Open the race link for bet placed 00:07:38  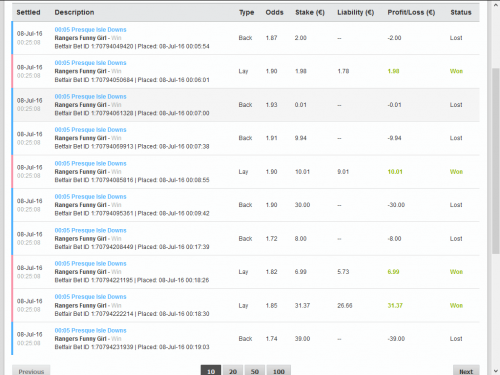click(x=90, y=130)
